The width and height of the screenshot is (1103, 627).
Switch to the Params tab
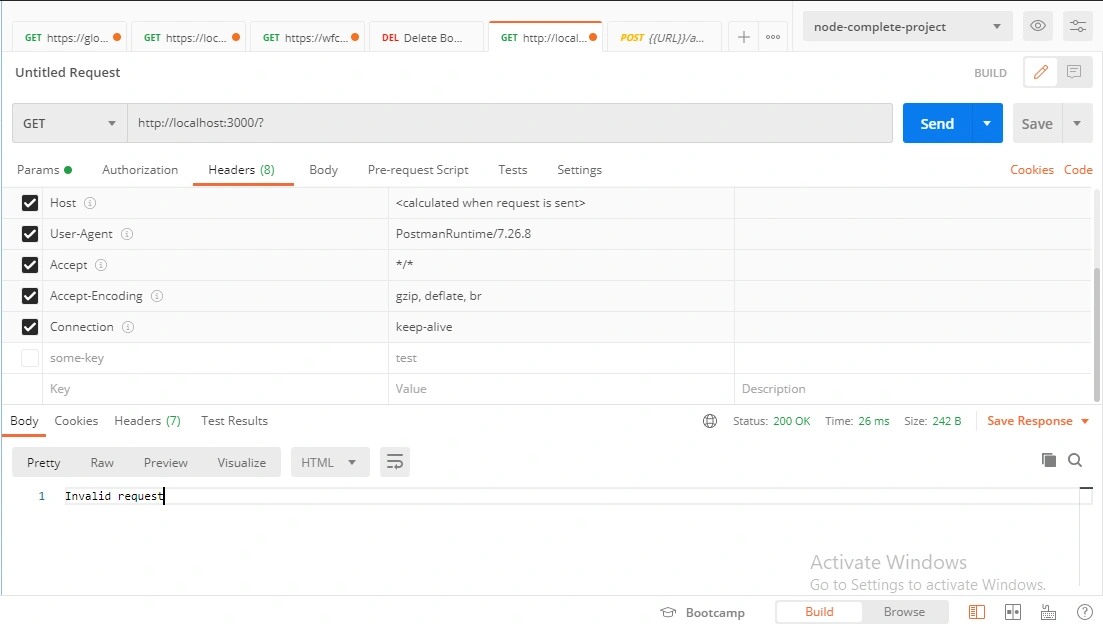coord(44,170)
